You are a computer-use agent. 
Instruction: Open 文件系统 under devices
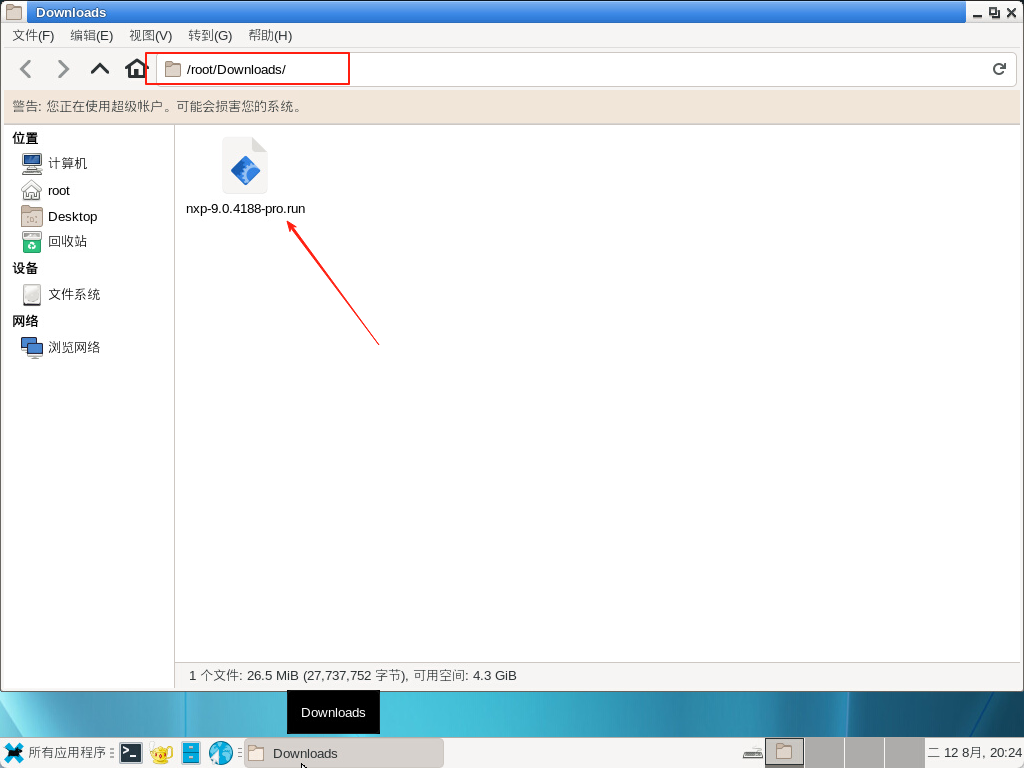pyautogui.click(x=74, y=294)
